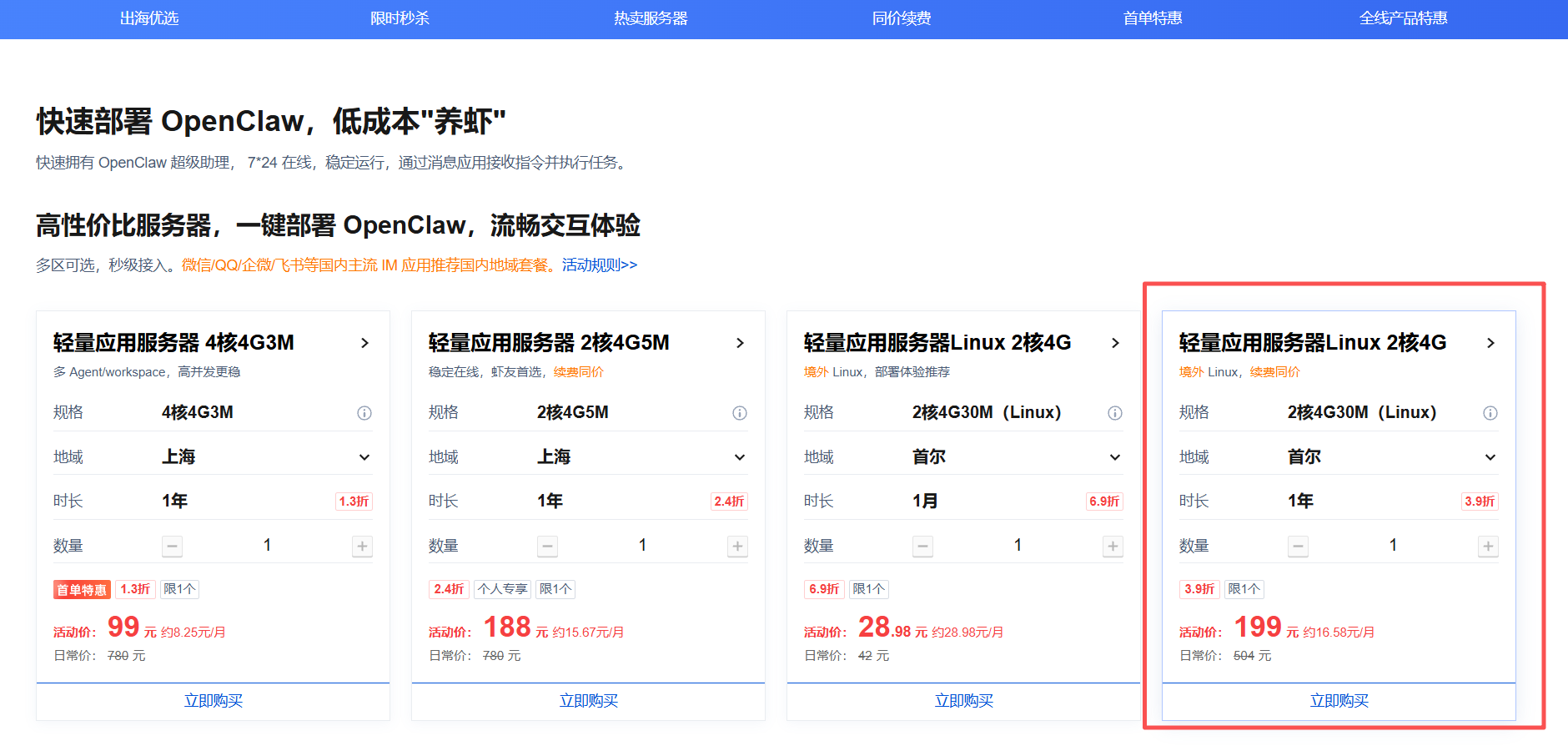1568x746 pixels.
Task: Decrease quantity on 199元 card
Action: [x=1299, y=547]
